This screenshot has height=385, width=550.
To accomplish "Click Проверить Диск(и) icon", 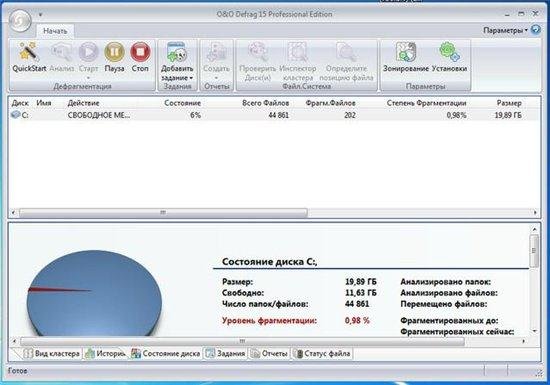I will 258,52.
